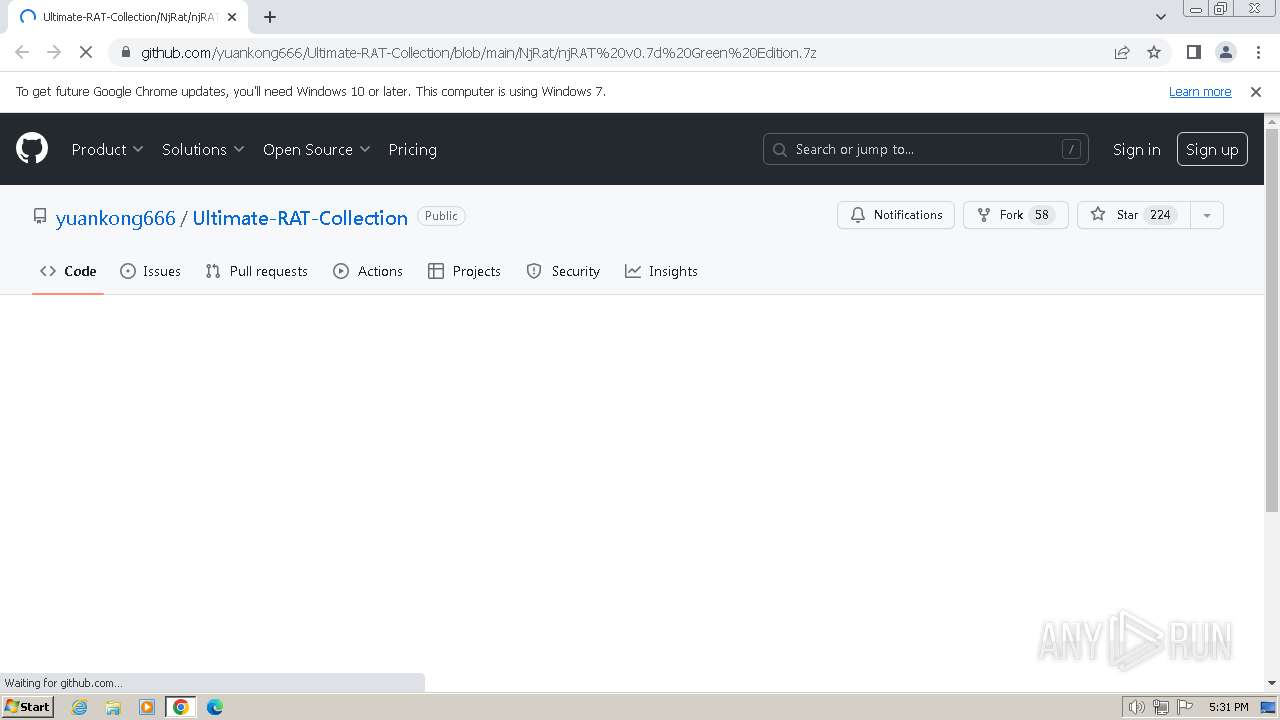Click the address bar URL
Image resolution: width=1280 pixels, height=720 pixels.
(478, 52)
